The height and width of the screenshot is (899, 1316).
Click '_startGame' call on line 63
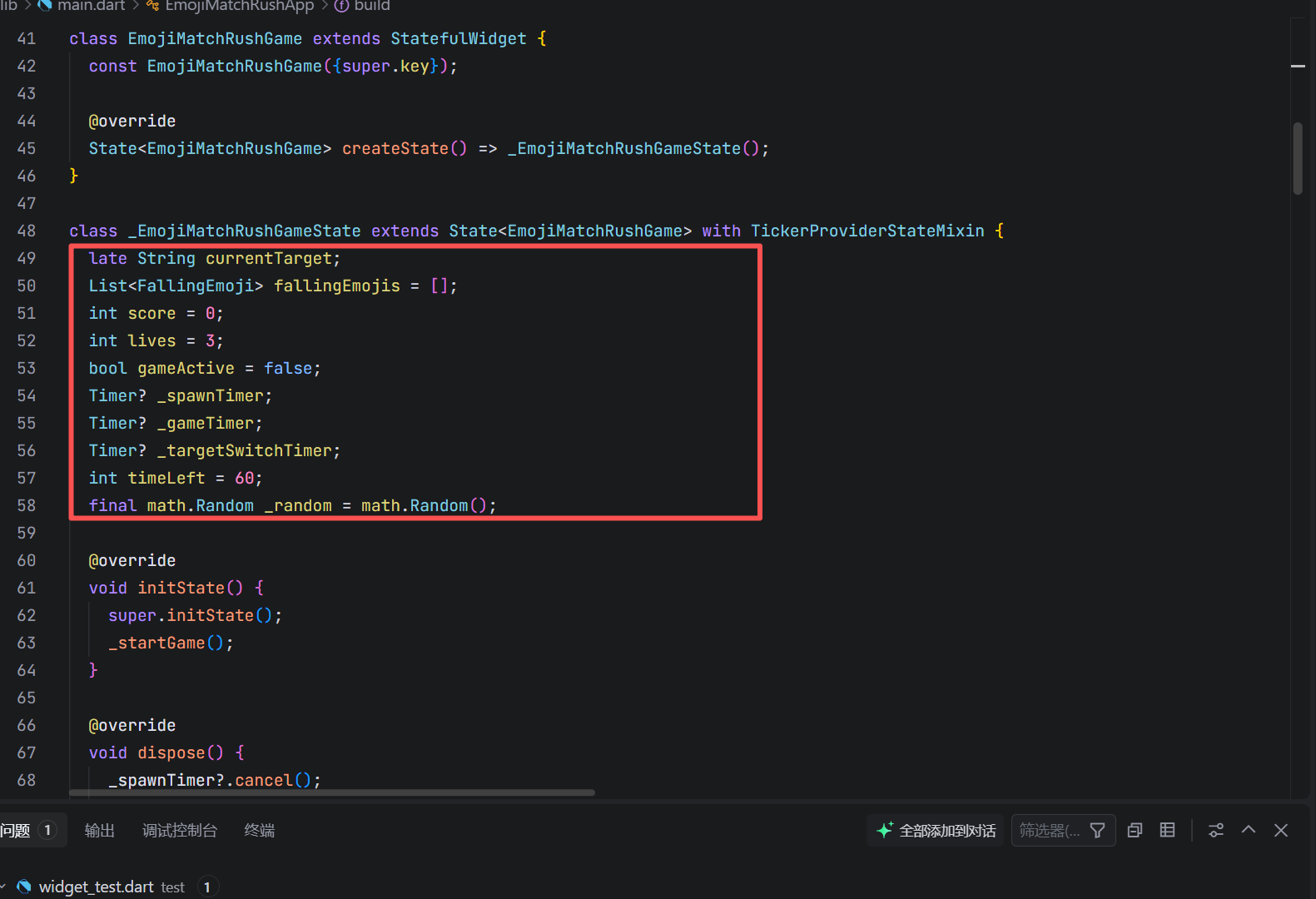[x=156, y=643]
